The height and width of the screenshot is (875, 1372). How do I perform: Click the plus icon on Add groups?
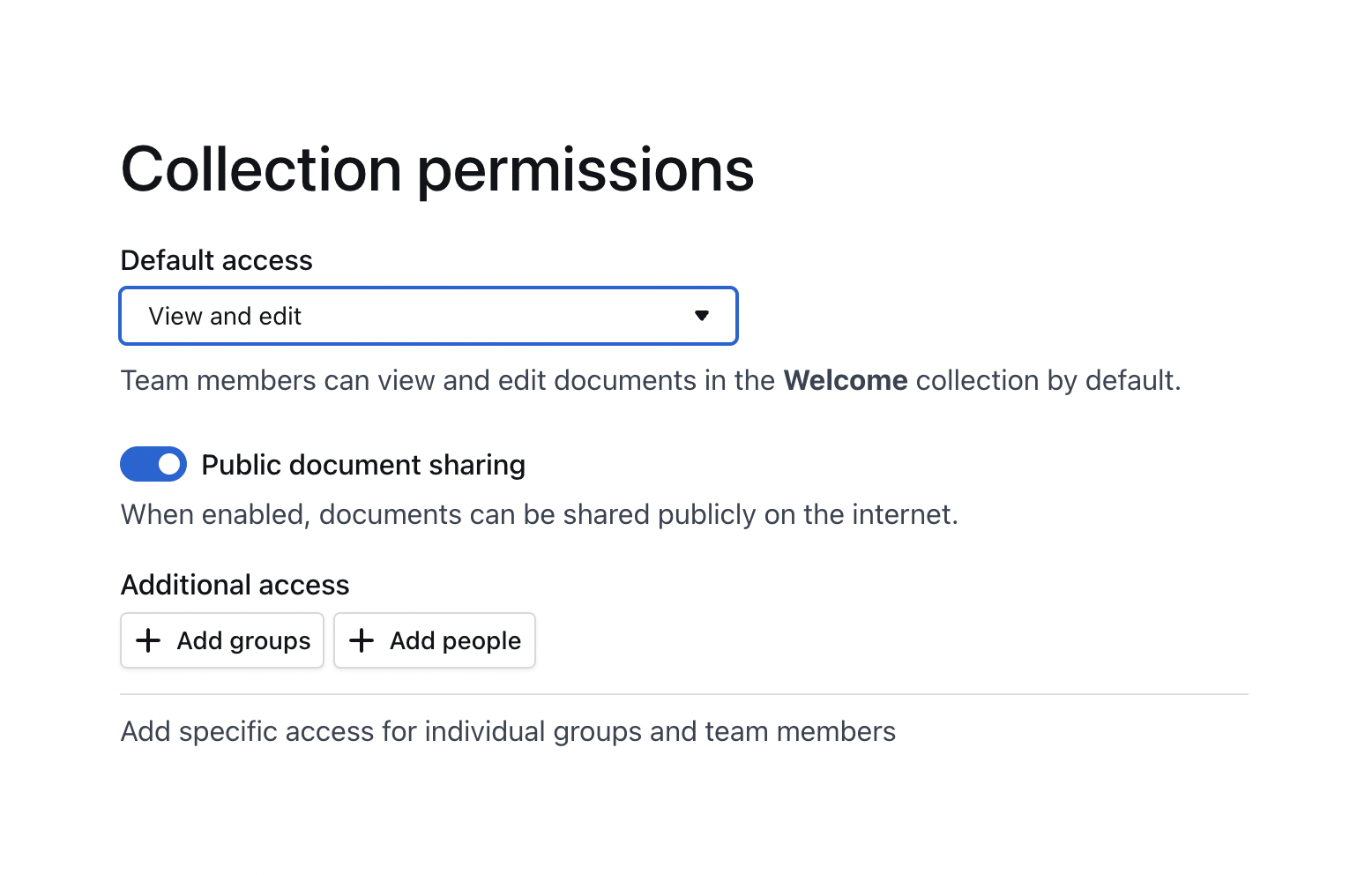[x=148, y=640]
